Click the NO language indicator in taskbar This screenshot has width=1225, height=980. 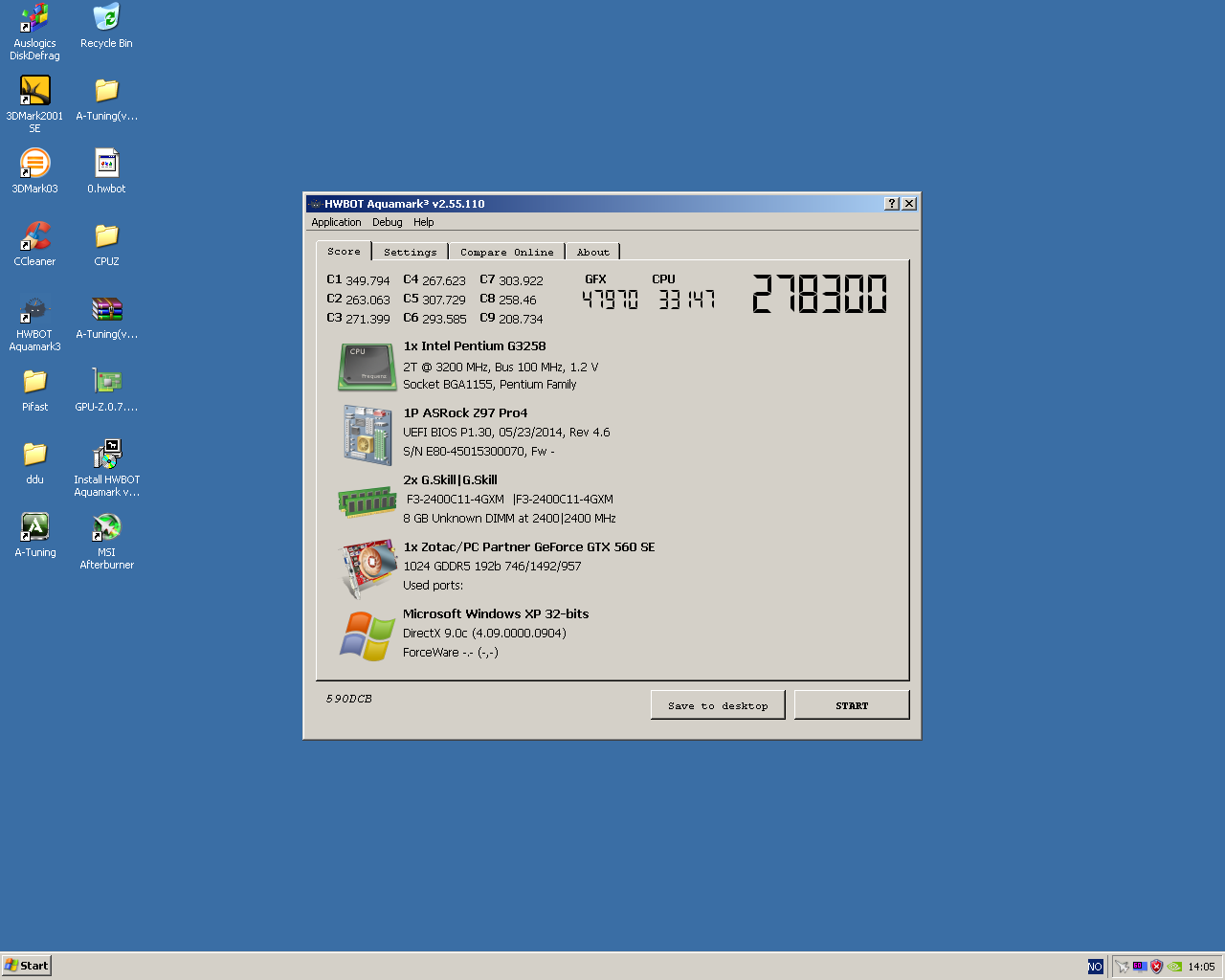point(1095,967)
